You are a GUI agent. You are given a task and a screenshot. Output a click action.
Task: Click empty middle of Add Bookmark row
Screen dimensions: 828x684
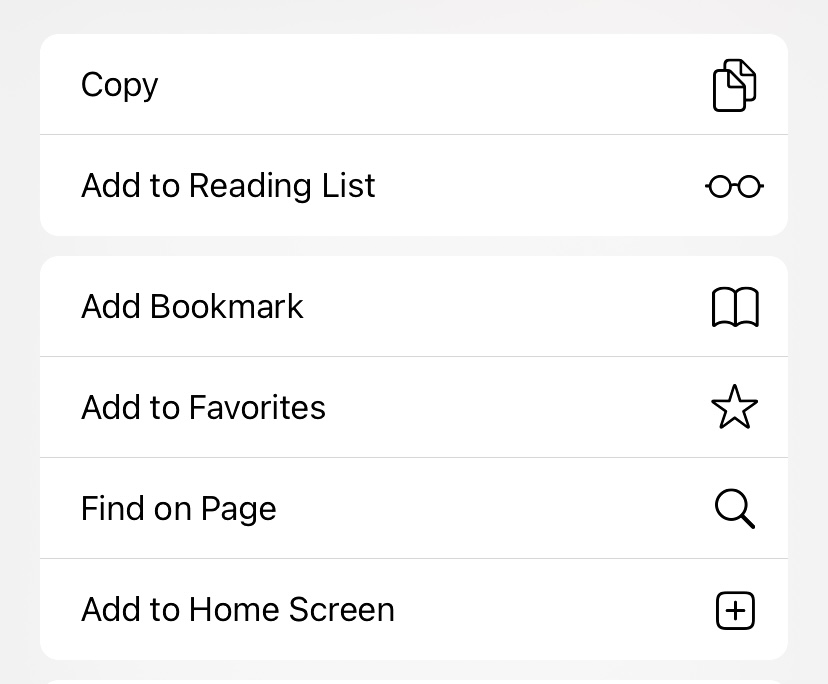500,307
